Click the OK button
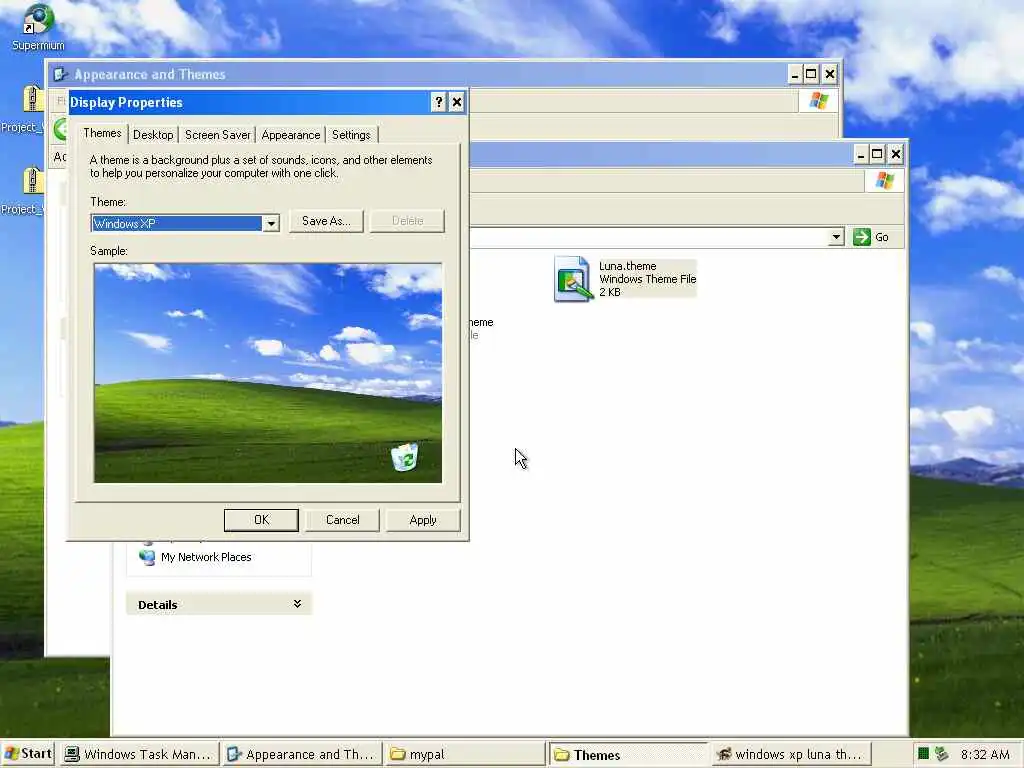Screen dimensions: 1024x768 (x=261, y=520)
